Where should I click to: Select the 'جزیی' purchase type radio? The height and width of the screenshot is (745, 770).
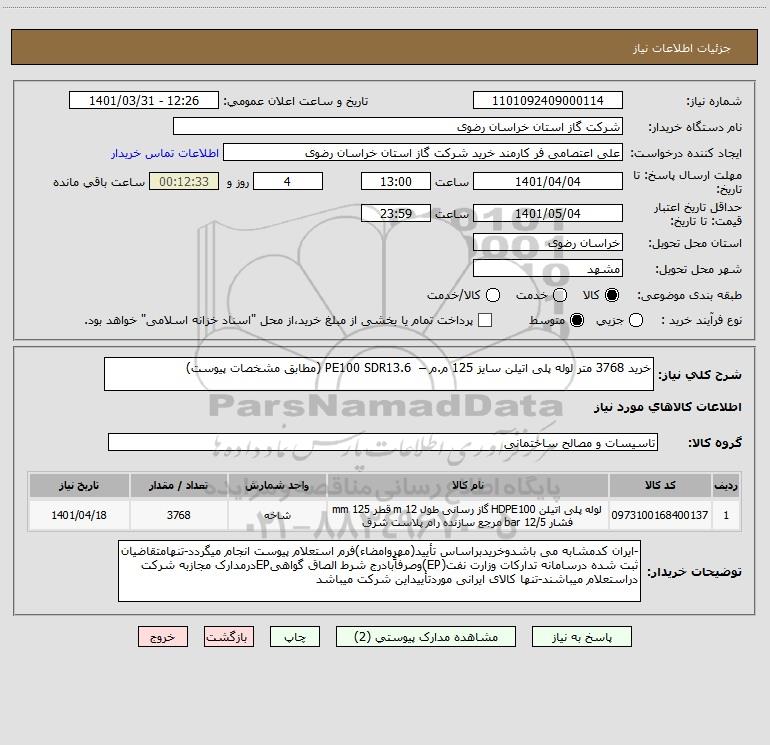coord(635,320)
